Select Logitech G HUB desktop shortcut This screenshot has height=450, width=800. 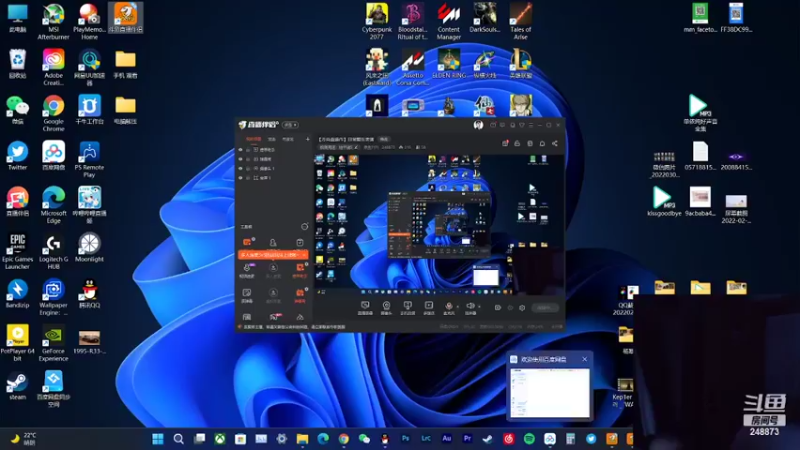pyautogui.click(x=54, y=252)
